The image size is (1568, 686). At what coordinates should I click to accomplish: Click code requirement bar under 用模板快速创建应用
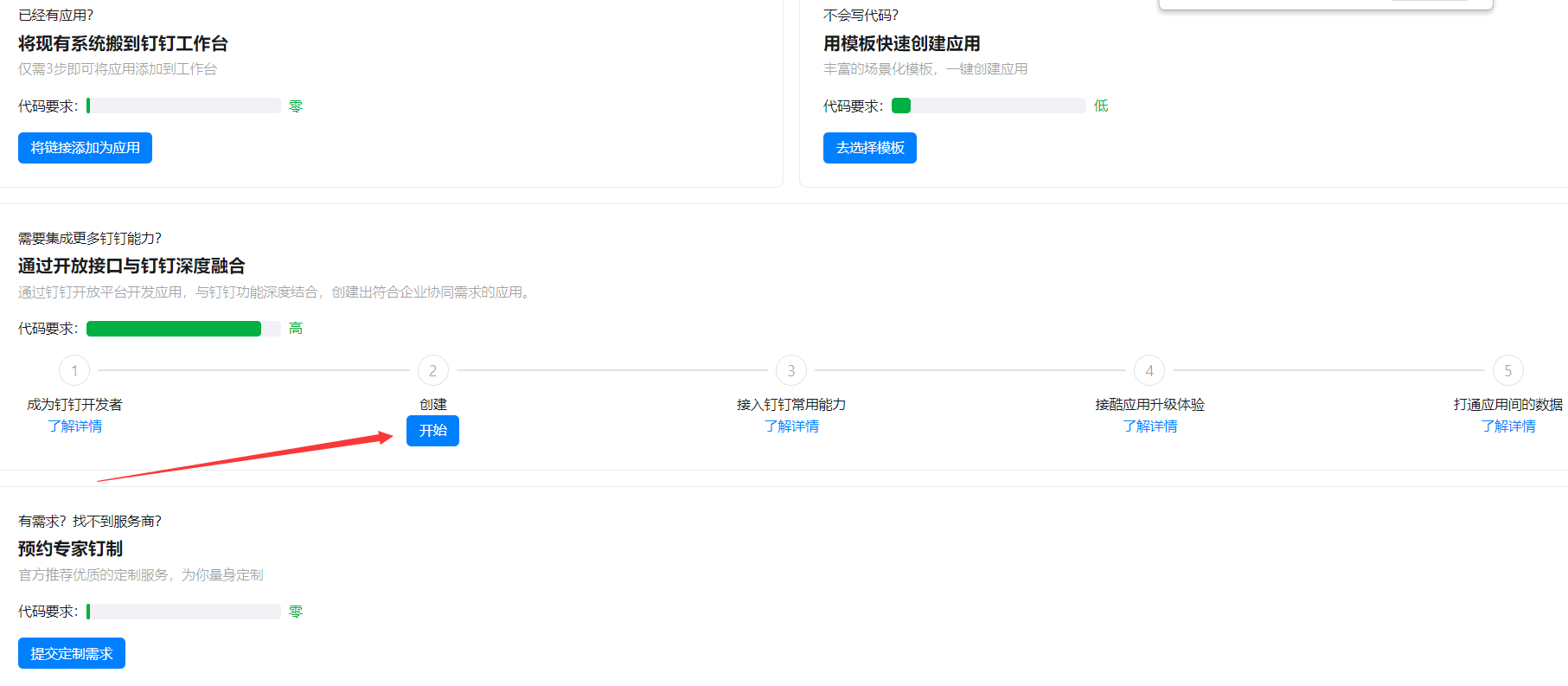pos(989,106)
